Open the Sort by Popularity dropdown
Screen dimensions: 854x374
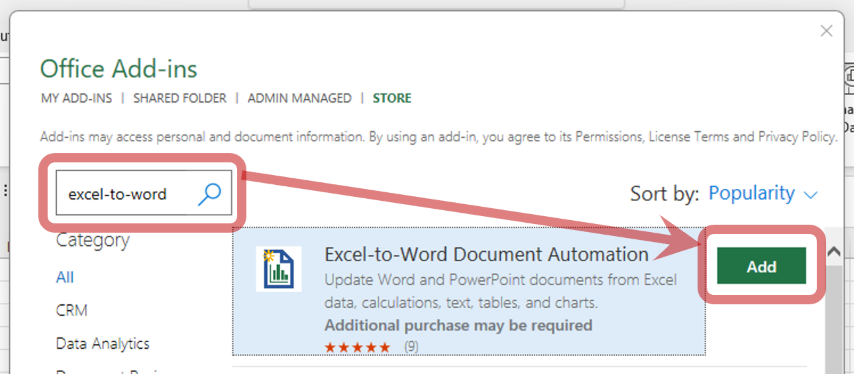[763, 193]
